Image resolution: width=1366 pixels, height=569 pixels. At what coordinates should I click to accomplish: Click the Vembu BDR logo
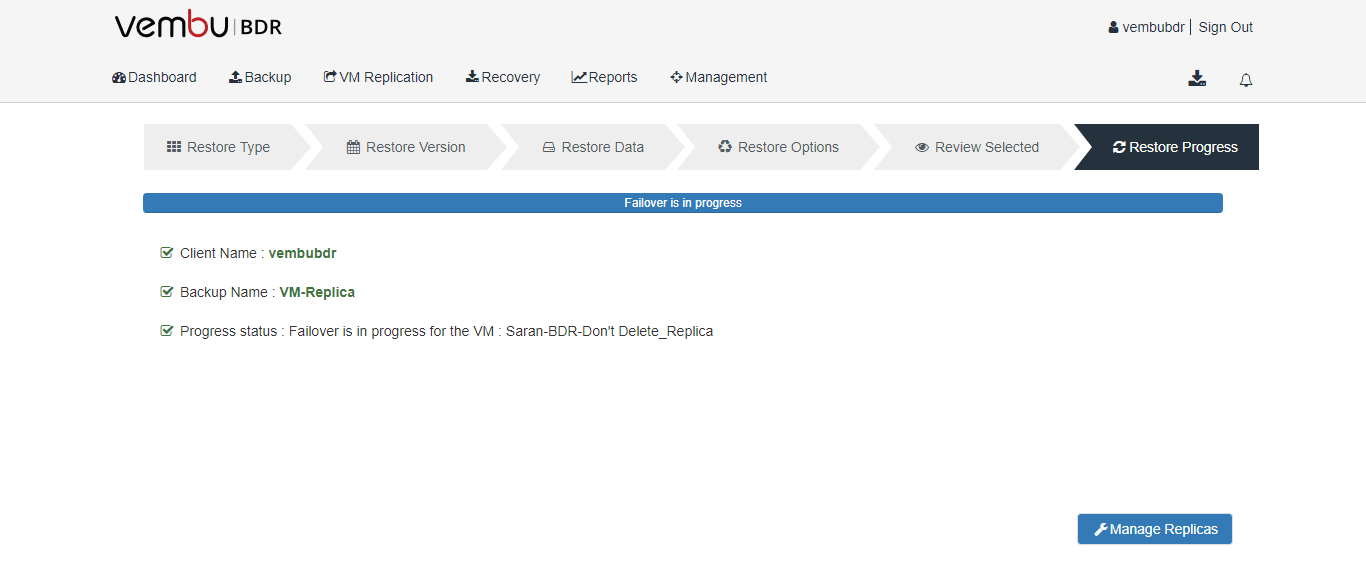(x=198, y=25)
